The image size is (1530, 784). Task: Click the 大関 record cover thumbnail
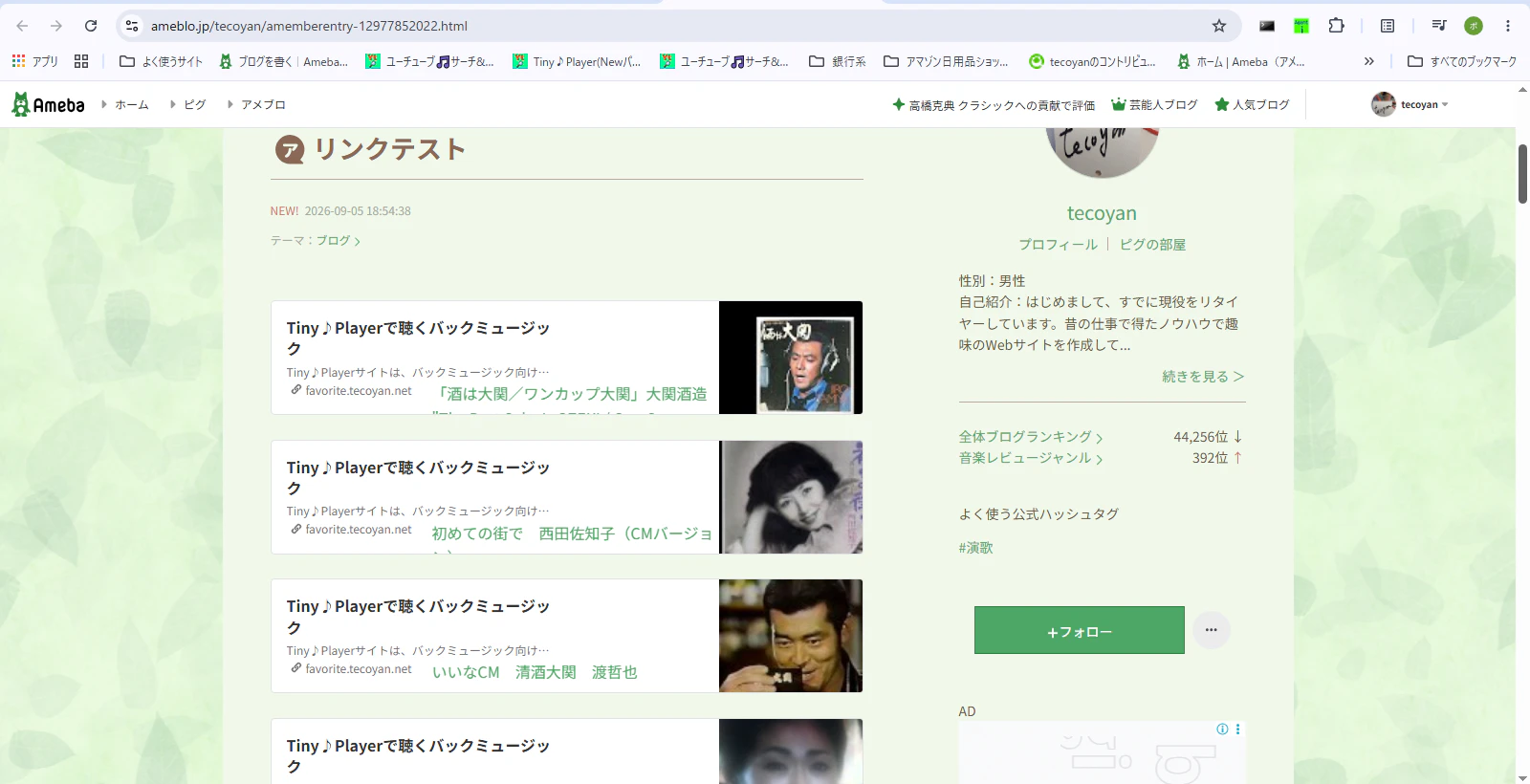tap(791, 358)
